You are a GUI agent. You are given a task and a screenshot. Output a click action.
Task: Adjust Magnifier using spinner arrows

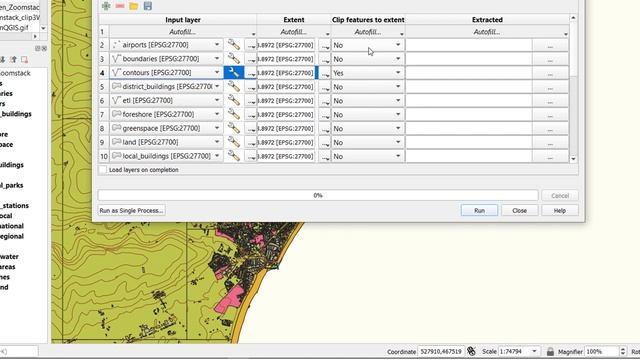click(x=623, y=351)
